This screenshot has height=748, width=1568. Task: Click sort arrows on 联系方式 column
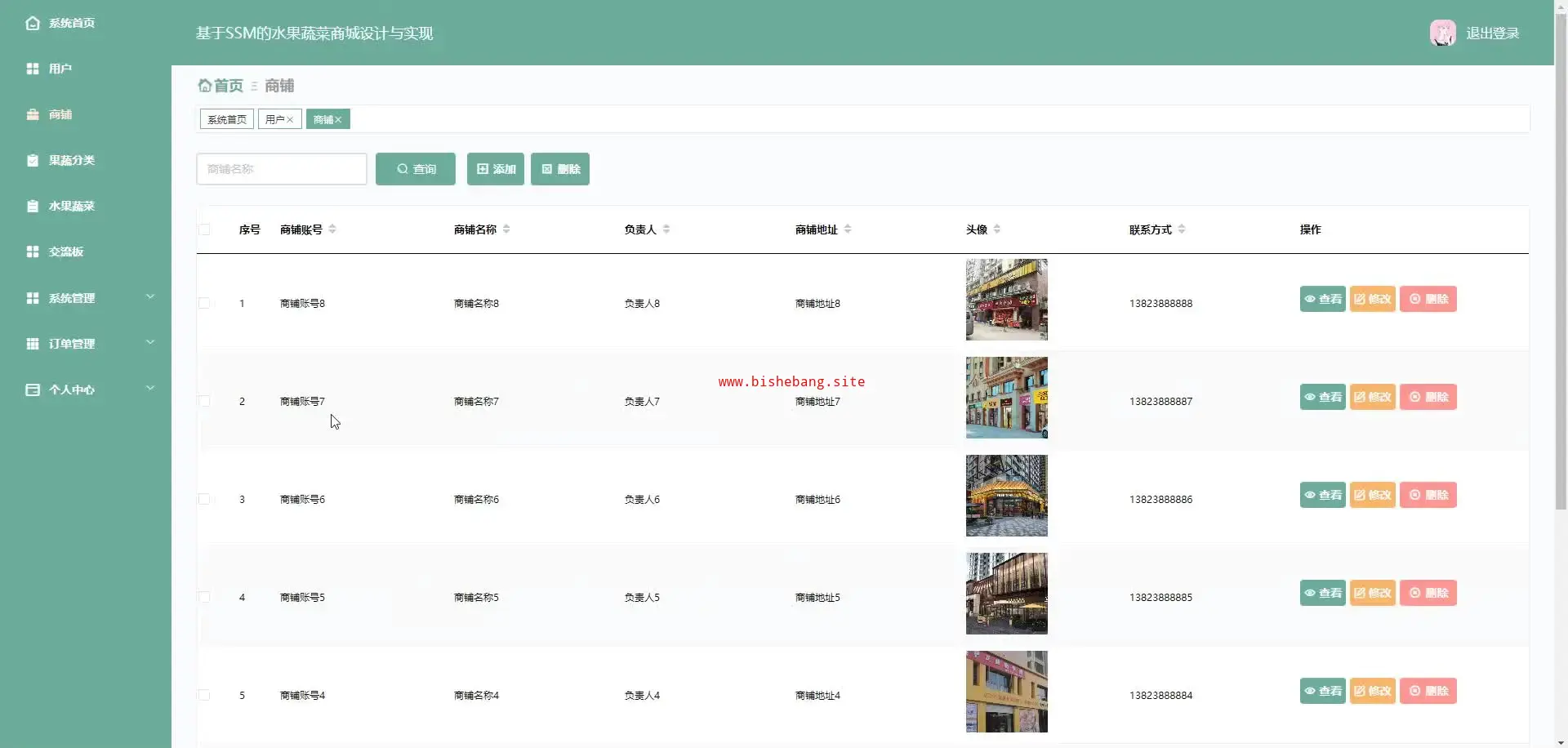1182,229
